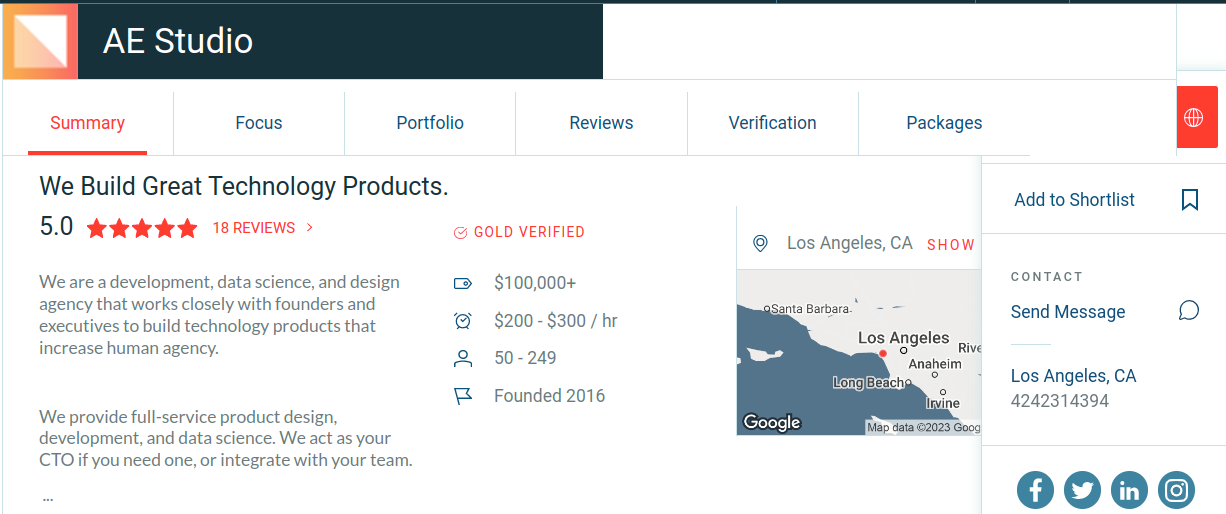Open the Packages tab

point(944,123)
